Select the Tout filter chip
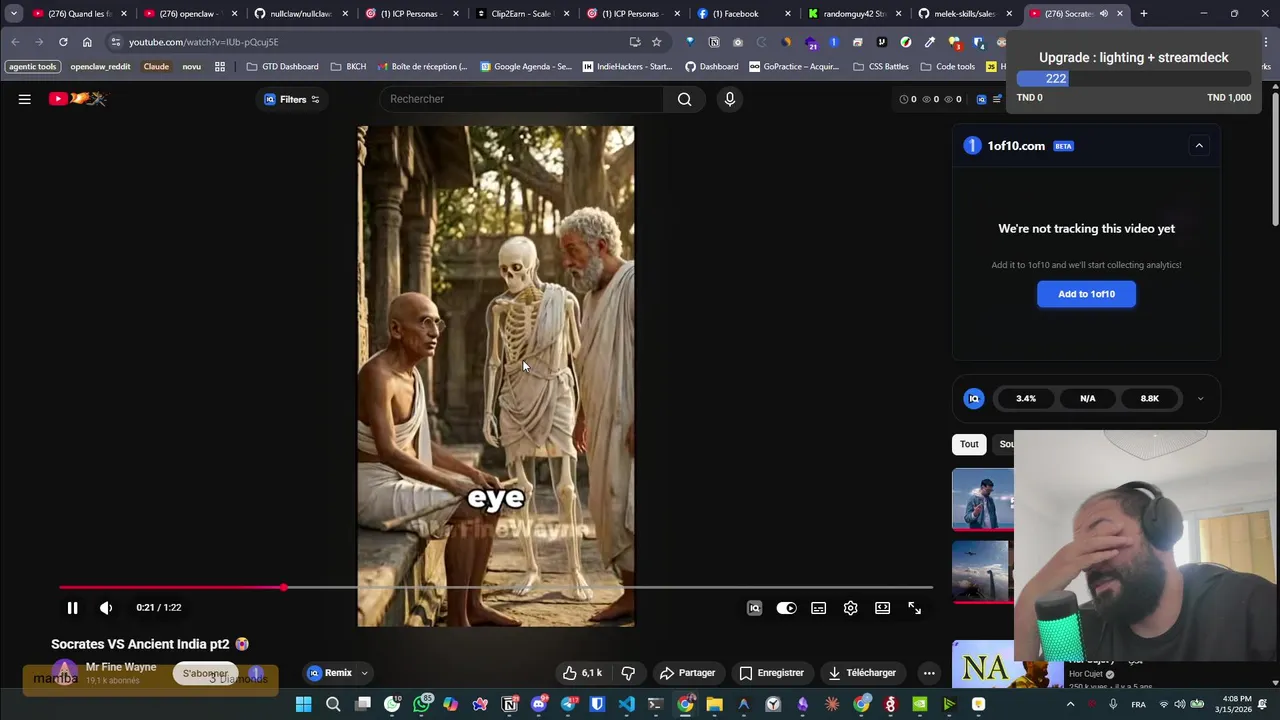The image size is (1280, 720). pyautogui.click(x=969, y=444)
